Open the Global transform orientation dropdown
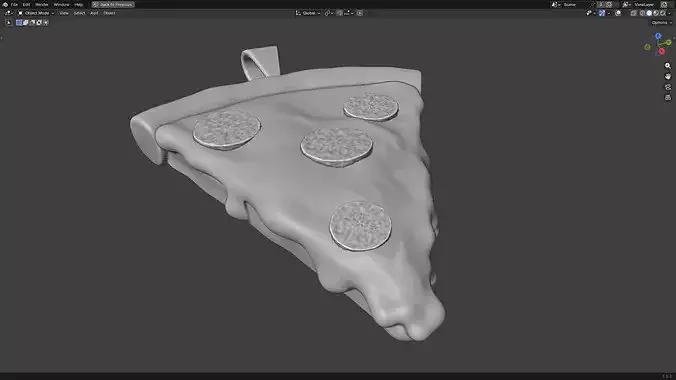This screenshot has height=380, width=676. point(308,13)
